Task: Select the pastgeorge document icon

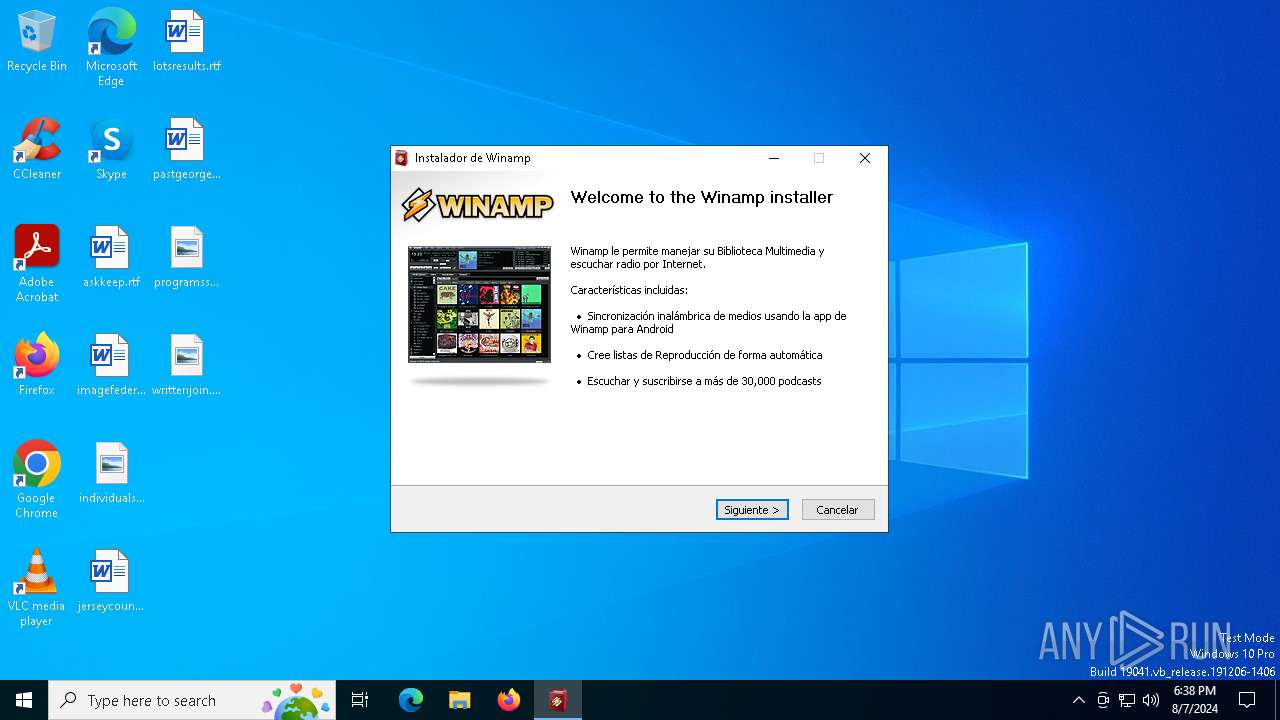Action: 186,150
